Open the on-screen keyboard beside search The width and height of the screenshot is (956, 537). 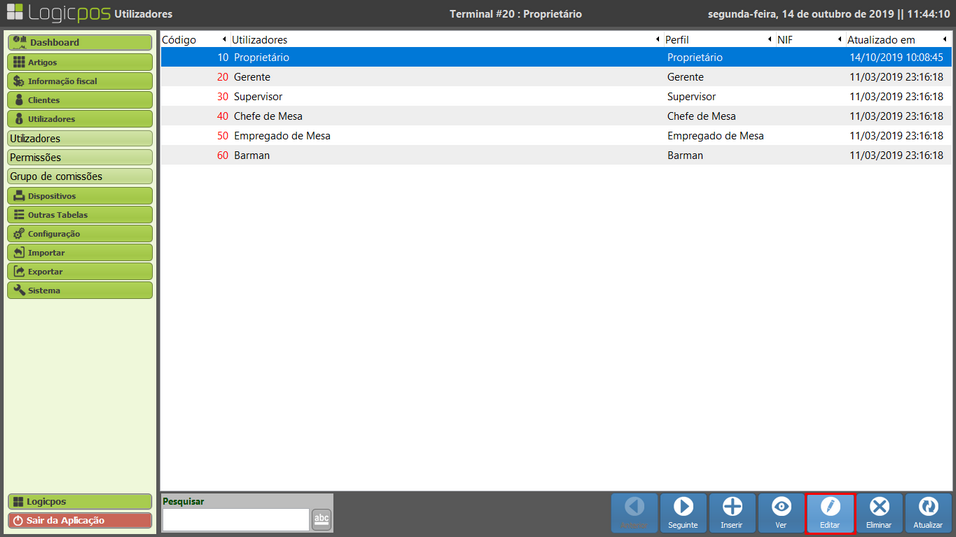click(321, 518)
